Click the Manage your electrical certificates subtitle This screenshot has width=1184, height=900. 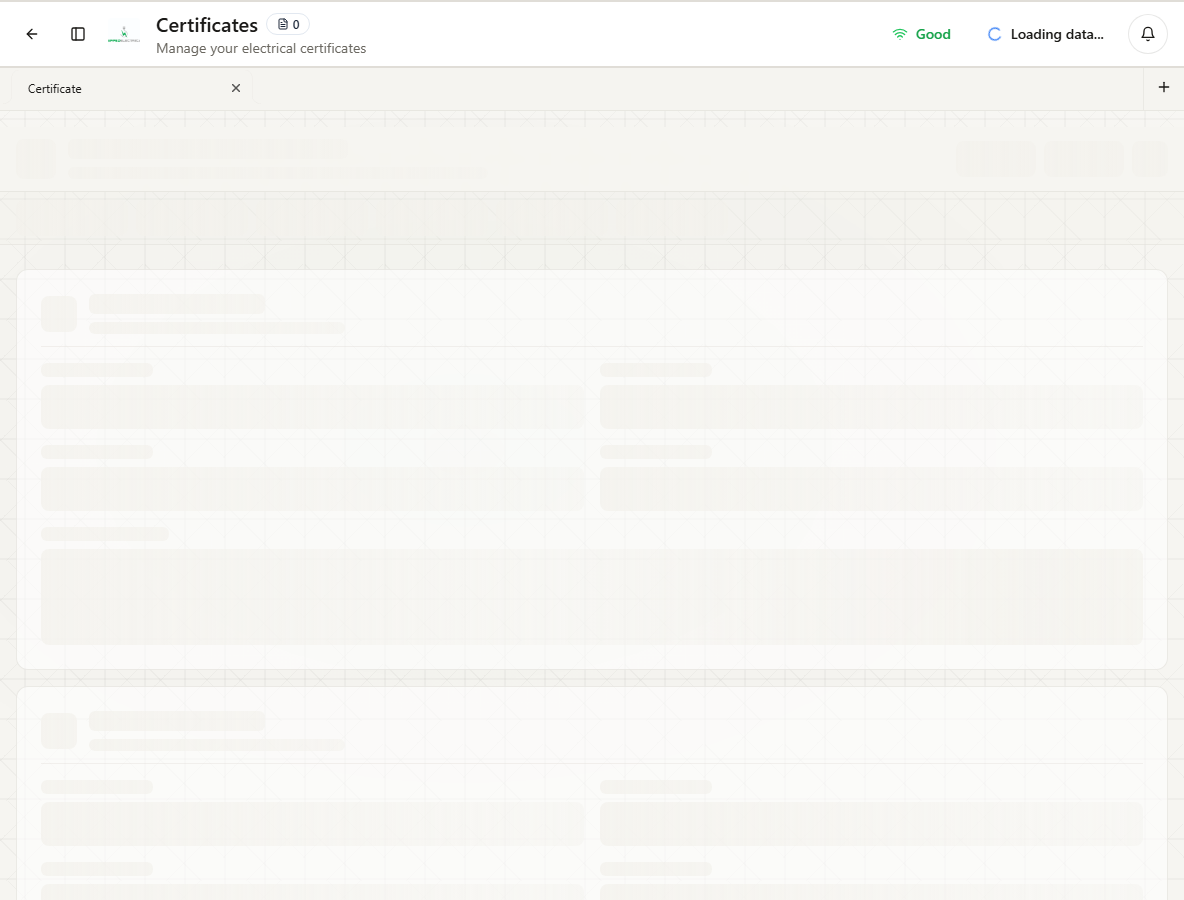tap(261, 48)
